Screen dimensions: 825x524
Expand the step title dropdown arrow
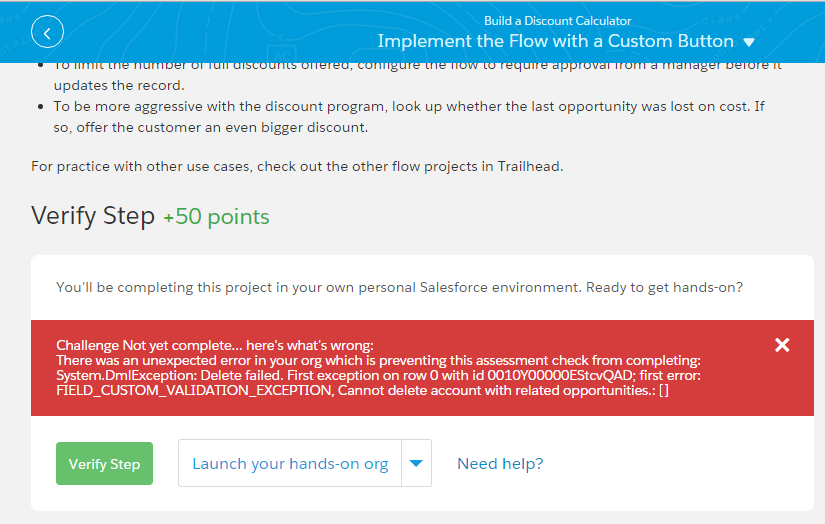tap(749, 42)
